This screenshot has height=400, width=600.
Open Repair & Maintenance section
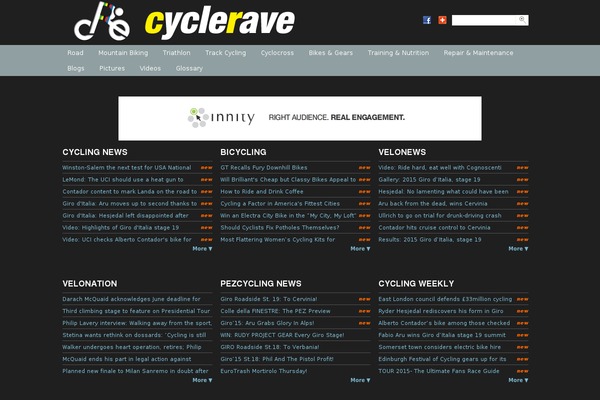click(479, 53)
